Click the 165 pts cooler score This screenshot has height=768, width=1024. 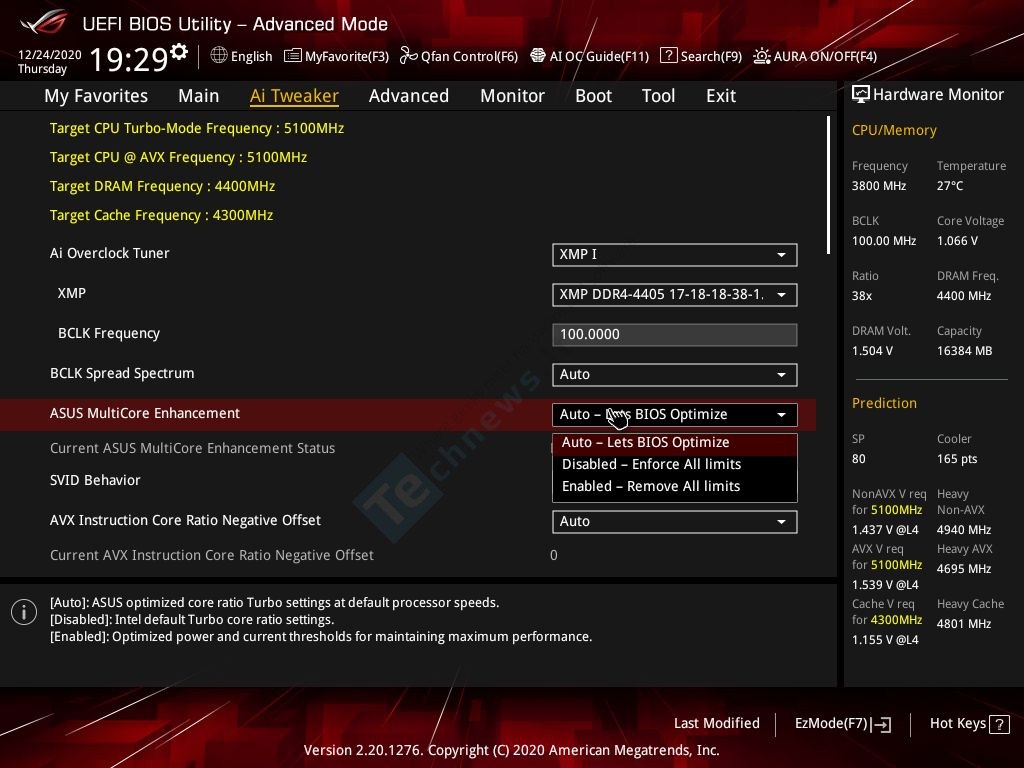click(957, 458)
